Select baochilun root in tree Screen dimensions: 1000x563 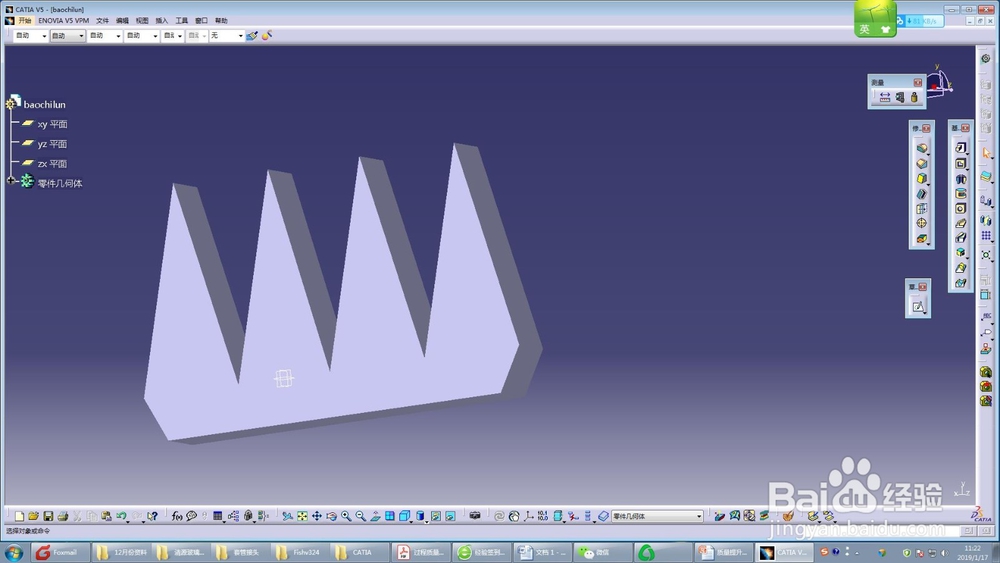44,104
